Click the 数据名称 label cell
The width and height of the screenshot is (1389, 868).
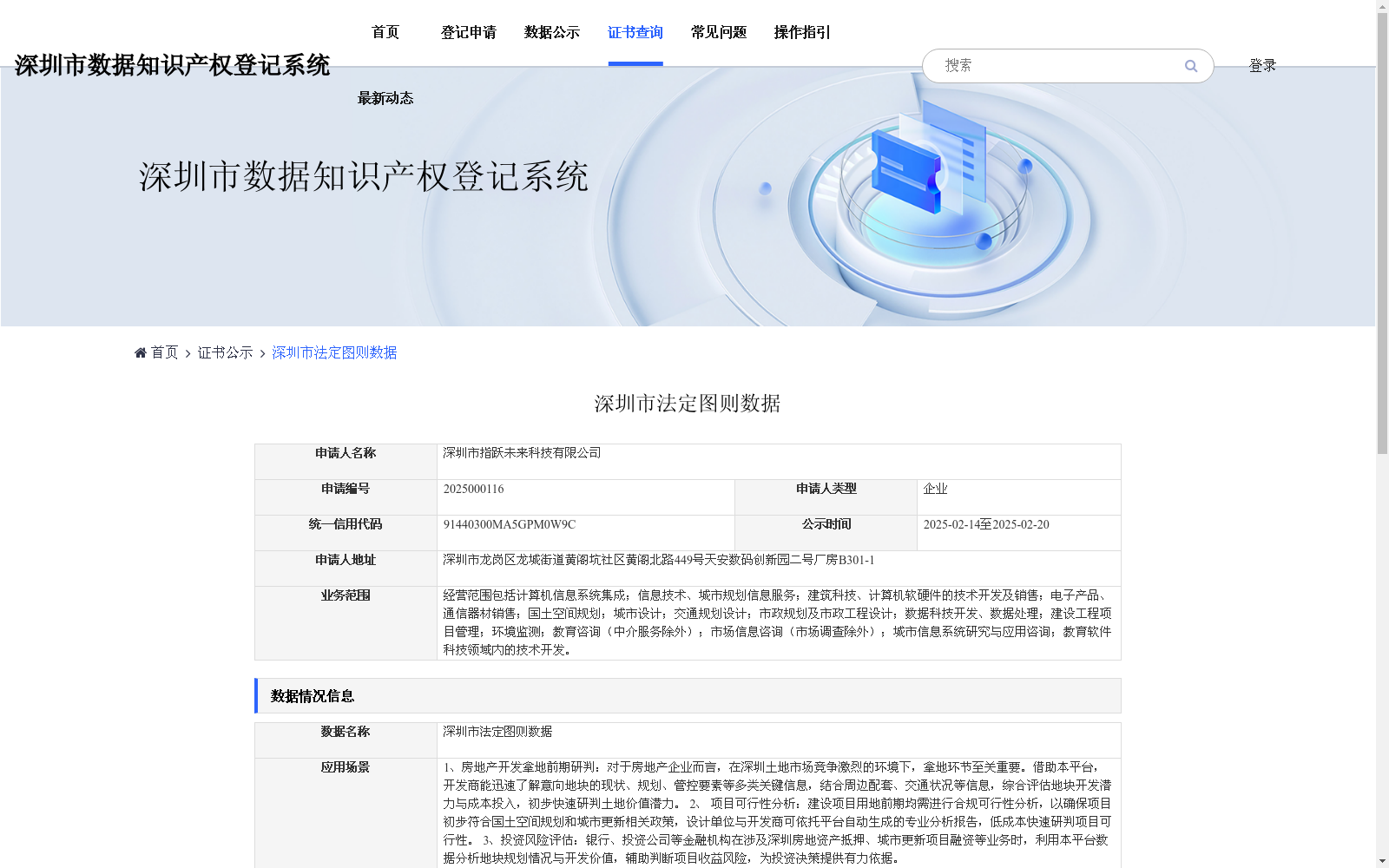(346, 740)
